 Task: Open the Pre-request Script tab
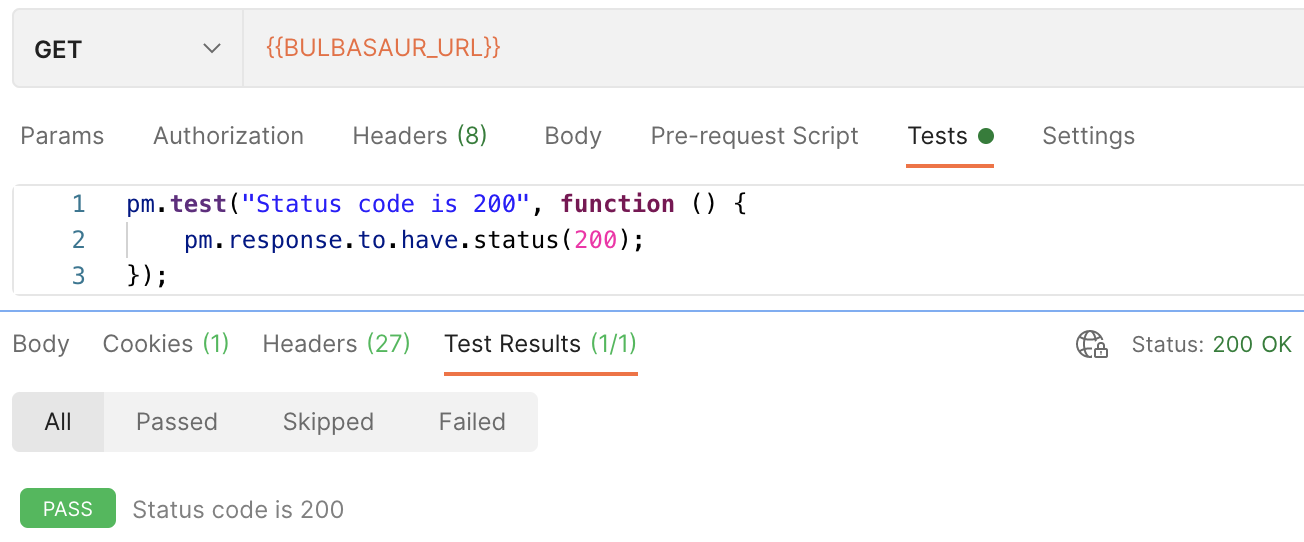[x=754, y=136]
